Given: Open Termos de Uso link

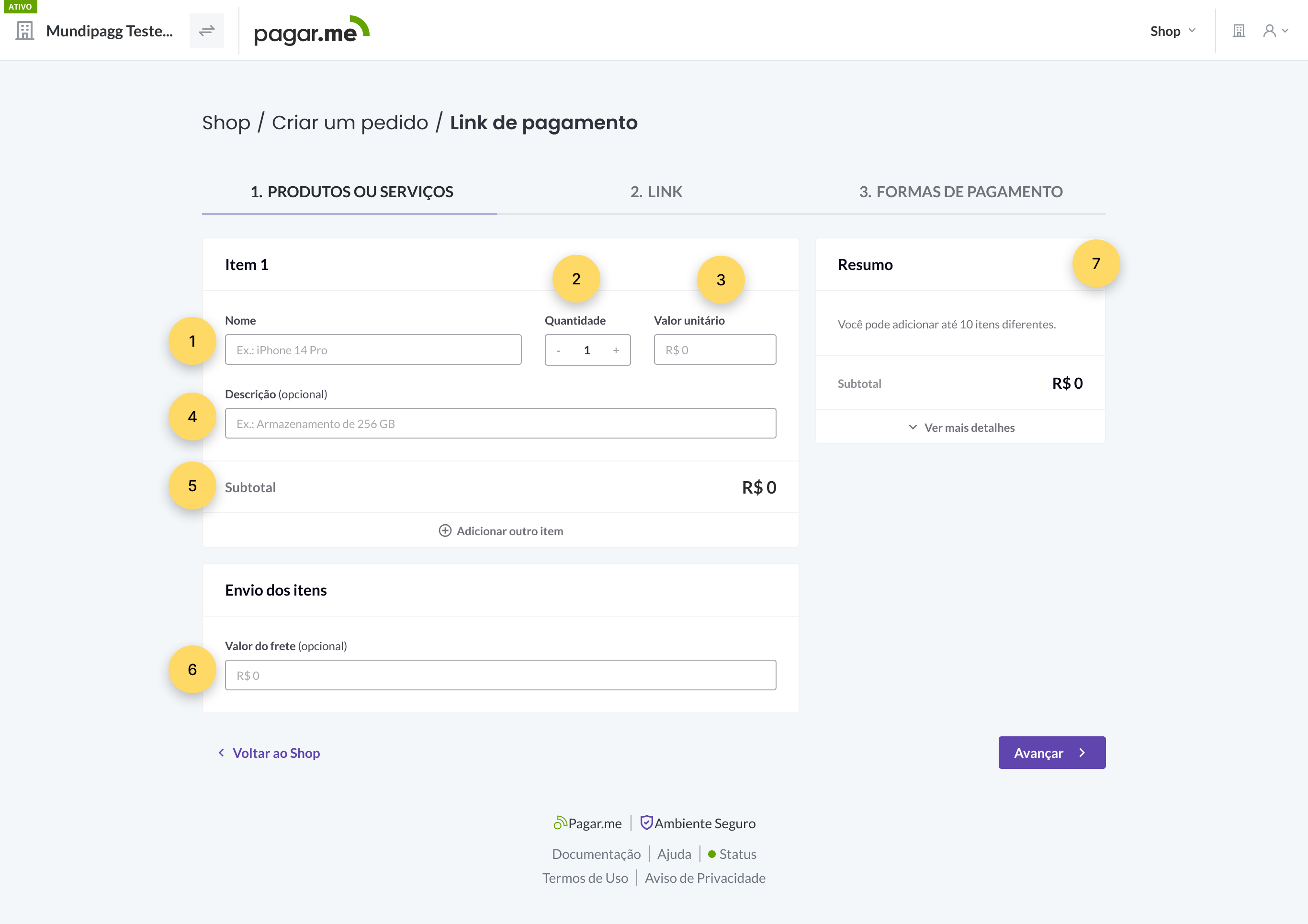Looking at the screenshot, I should pos(585,878).
